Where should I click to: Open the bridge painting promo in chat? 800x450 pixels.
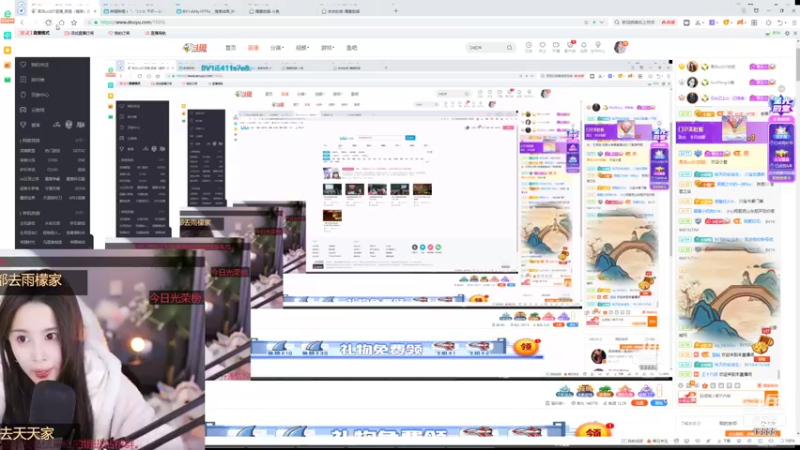click(730, 296)
